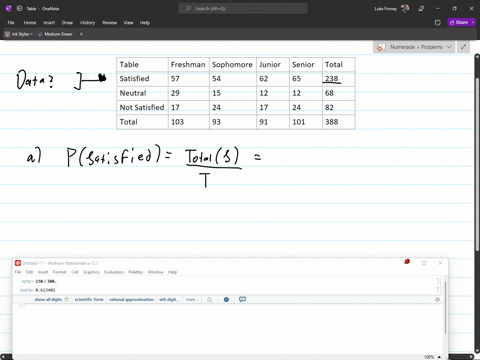480x360 pixels.
Task: Click the Senior column header cell
Action: 306,65
